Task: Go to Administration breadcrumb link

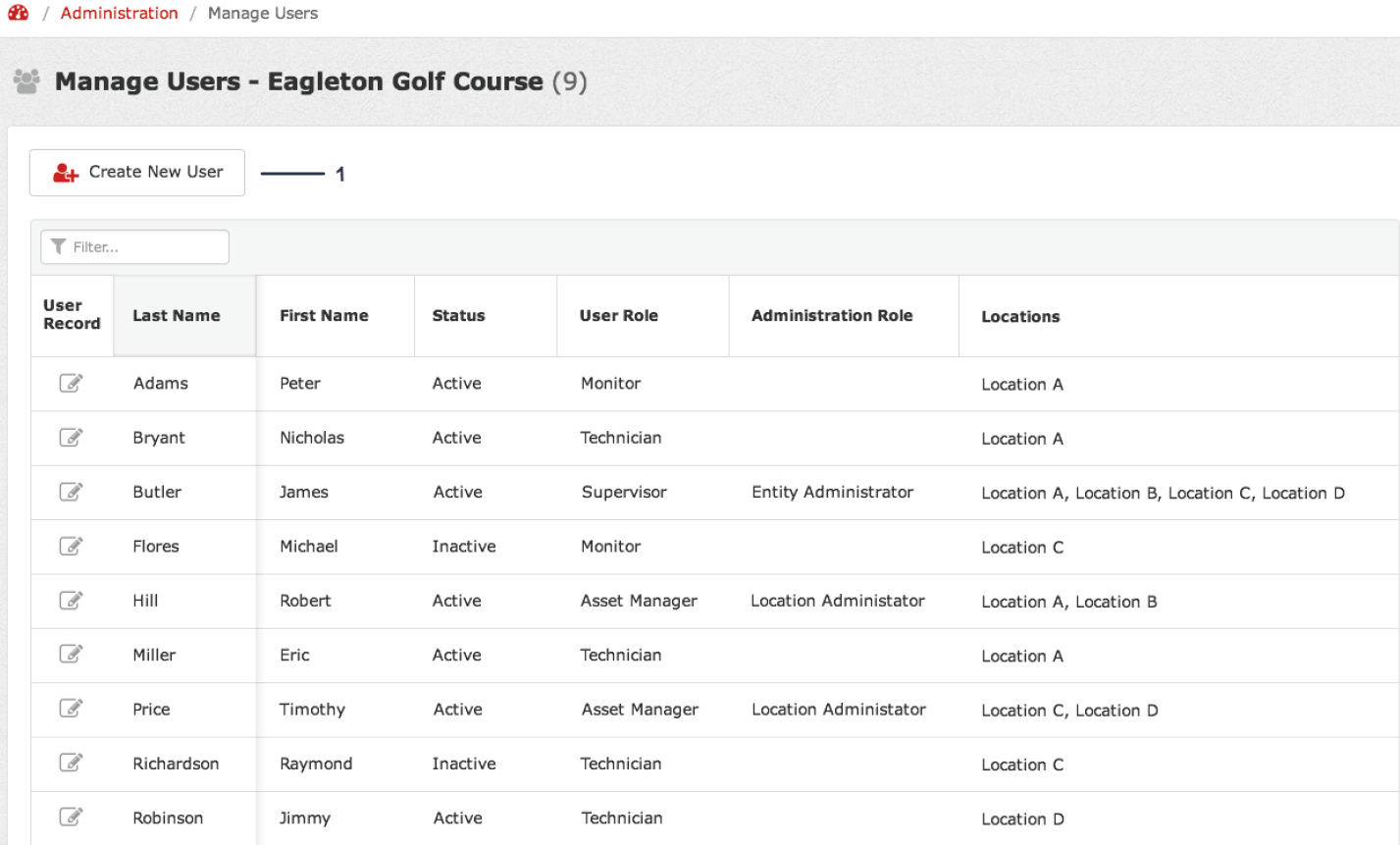Action: click(120, 13)
